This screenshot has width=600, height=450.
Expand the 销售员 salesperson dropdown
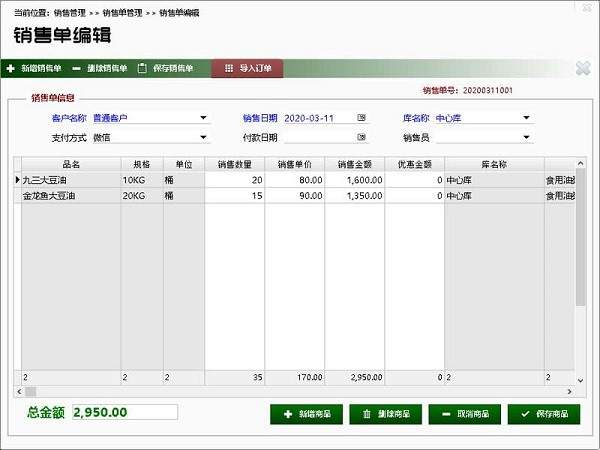[x=526, y=137]
